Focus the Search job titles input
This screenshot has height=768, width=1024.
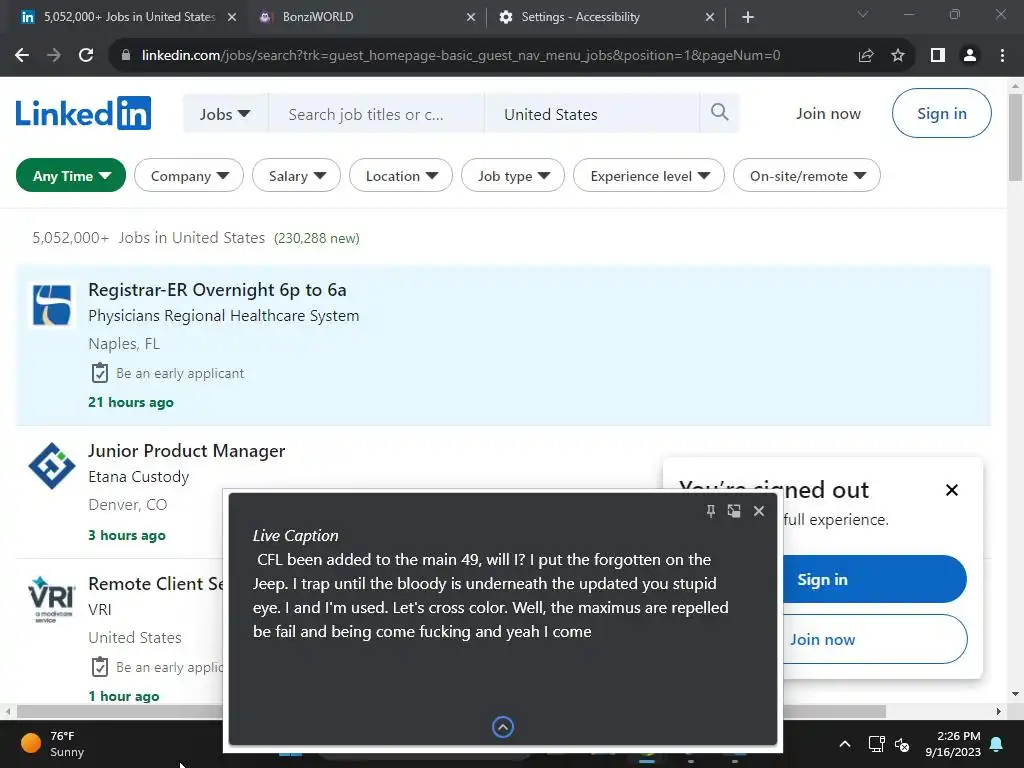coord(376,114)
